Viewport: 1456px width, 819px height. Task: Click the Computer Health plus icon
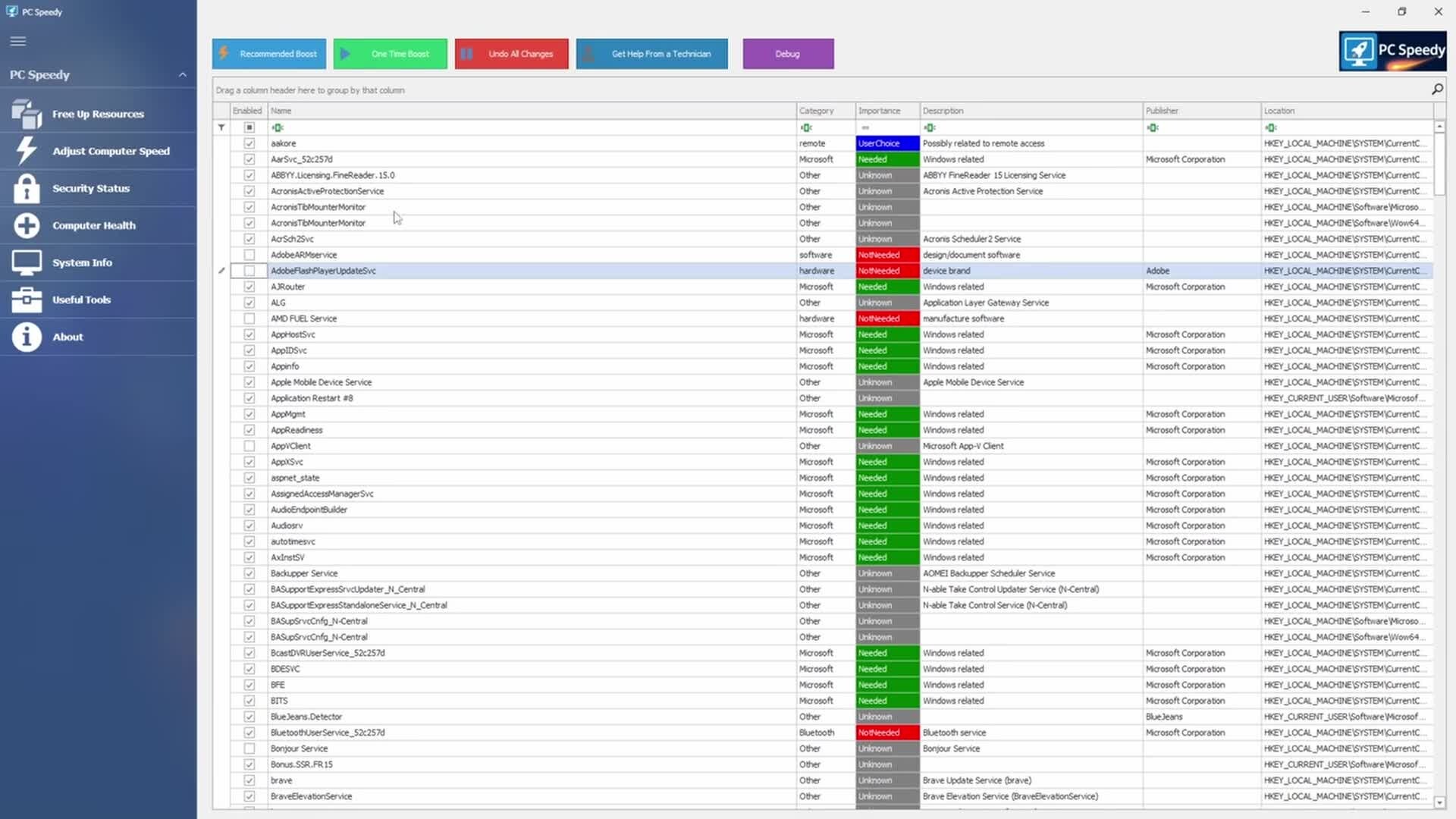27,225
